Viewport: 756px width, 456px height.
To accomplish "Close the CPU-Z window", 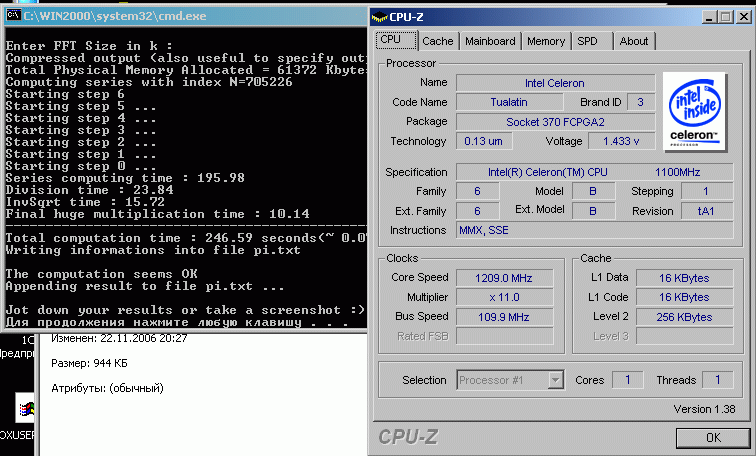I will pos(744,17).
